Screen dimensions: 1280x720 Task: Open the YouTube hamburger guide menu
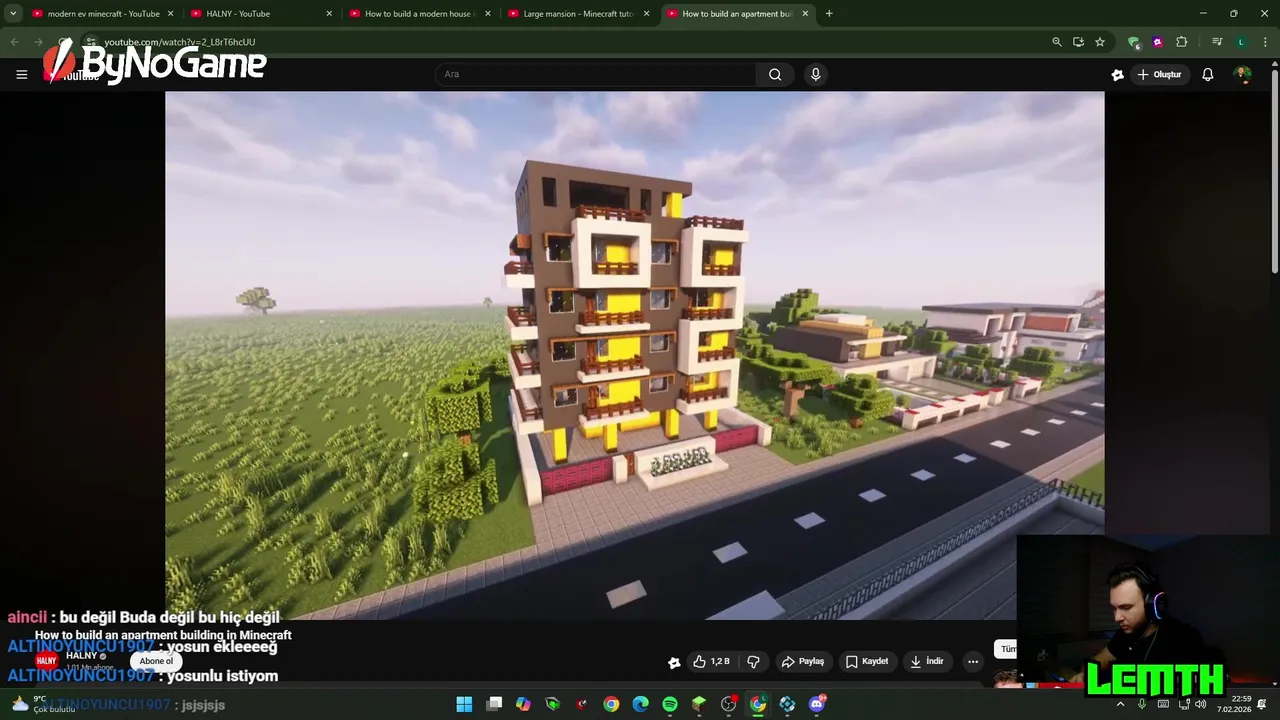[21, 74]
